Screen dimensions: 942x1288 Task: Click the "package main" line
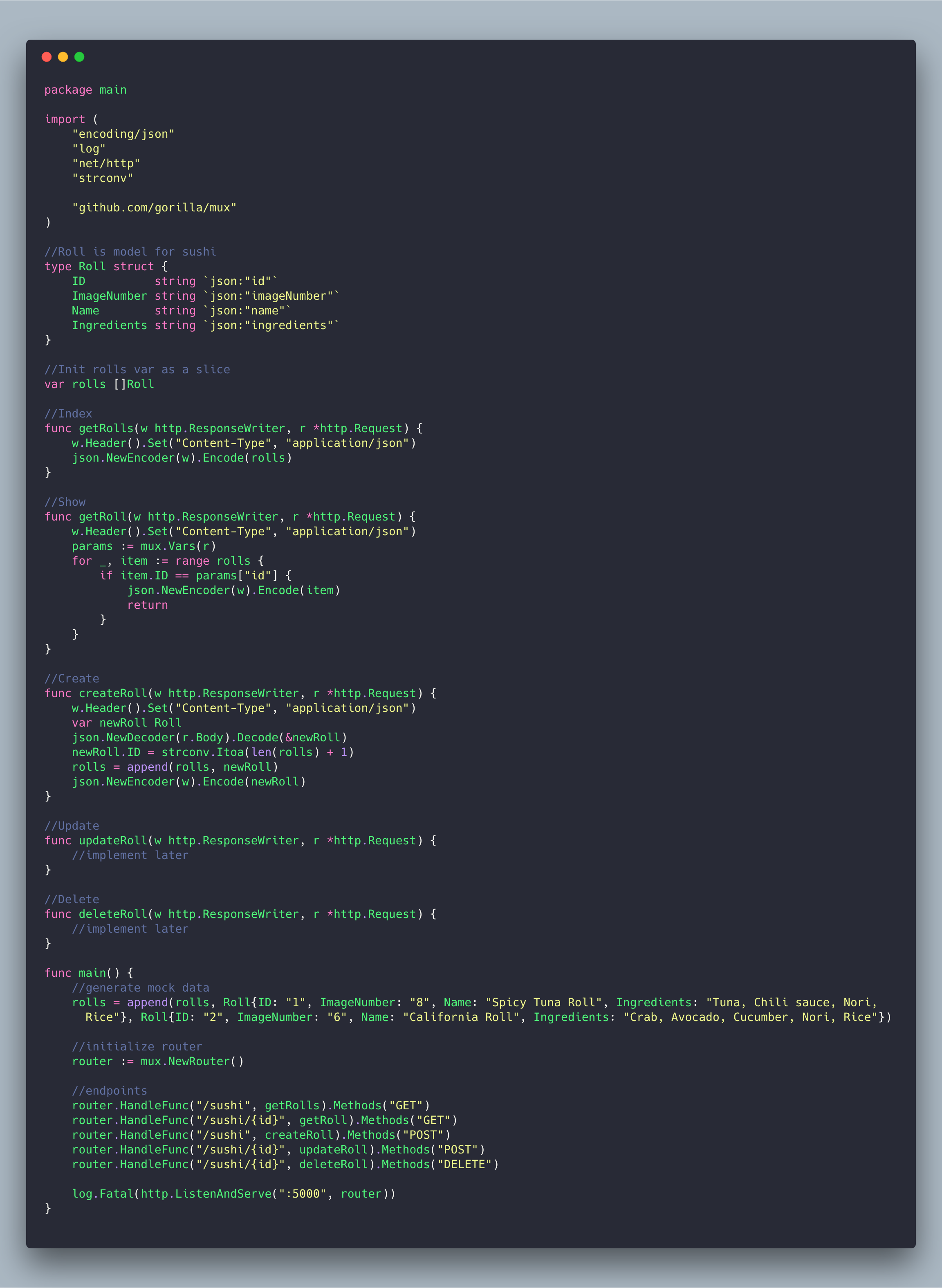tap(85, 90)
